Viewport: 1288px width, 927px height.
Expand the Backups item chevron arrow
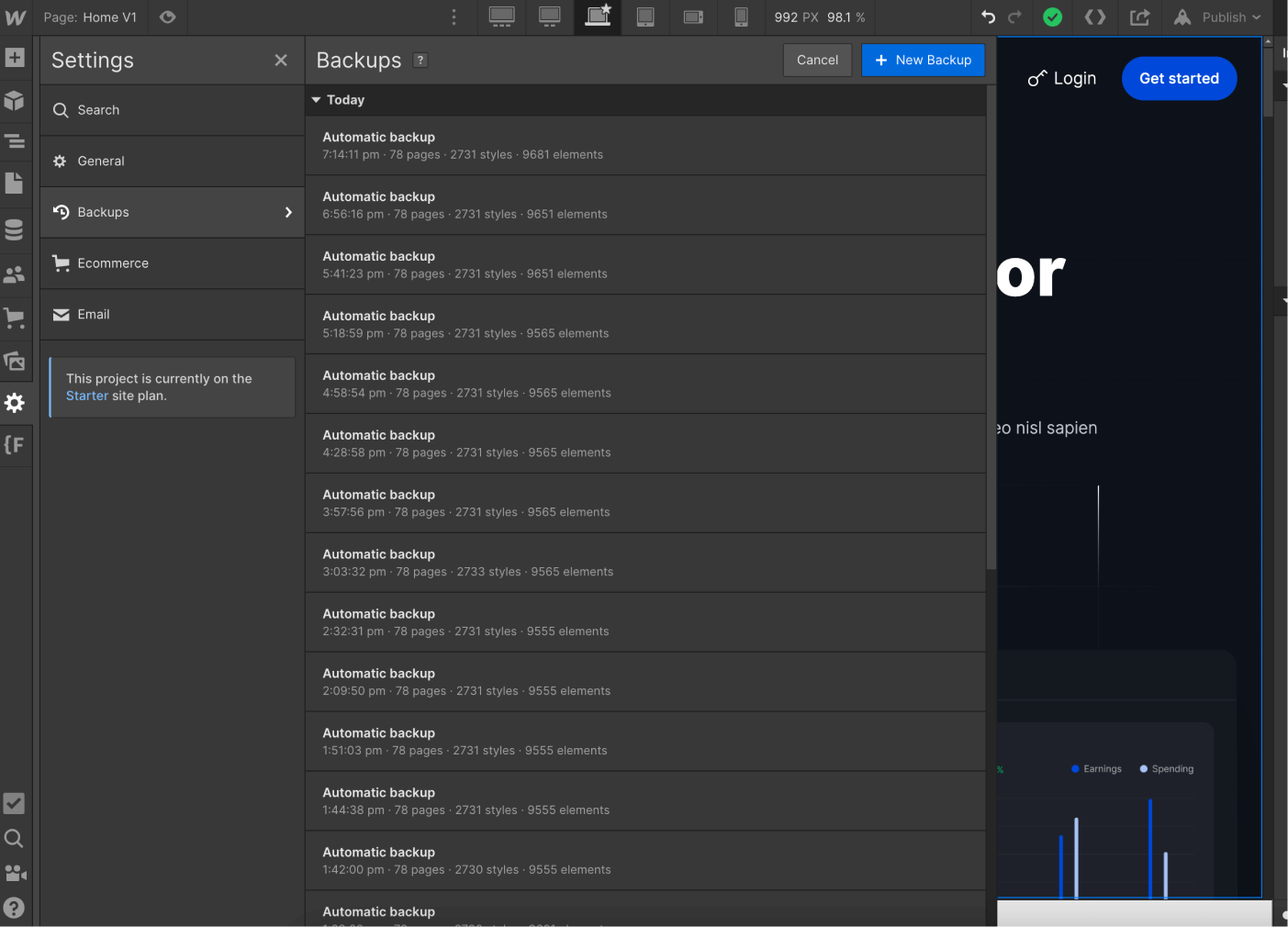[288, 213]
